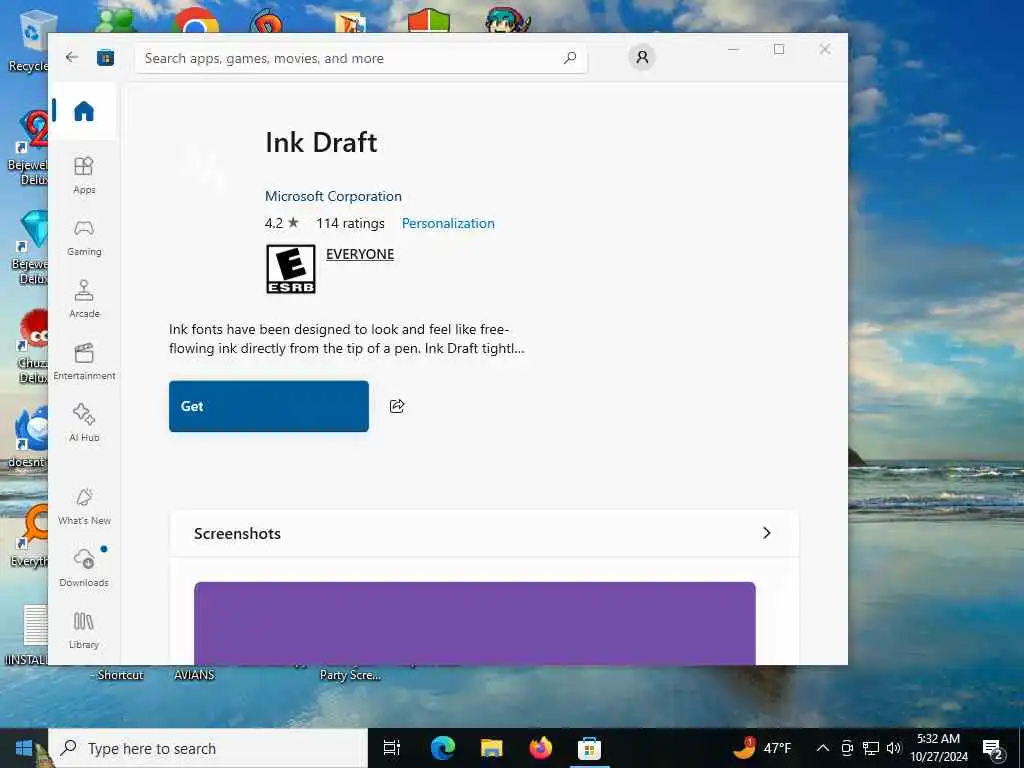1024x768 pixels.
Task: Launch Microsoft Edge from the taskbar
Action: [x=442, y=748]
